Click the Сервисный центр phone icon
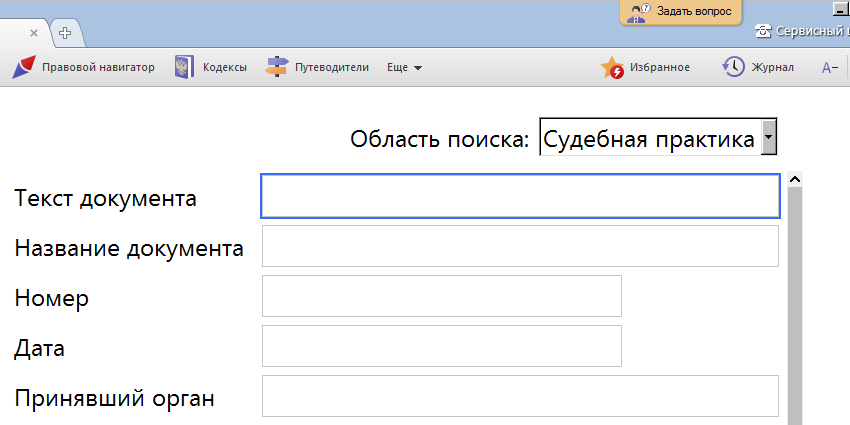The image size is (850, 425). click(763, 31)
